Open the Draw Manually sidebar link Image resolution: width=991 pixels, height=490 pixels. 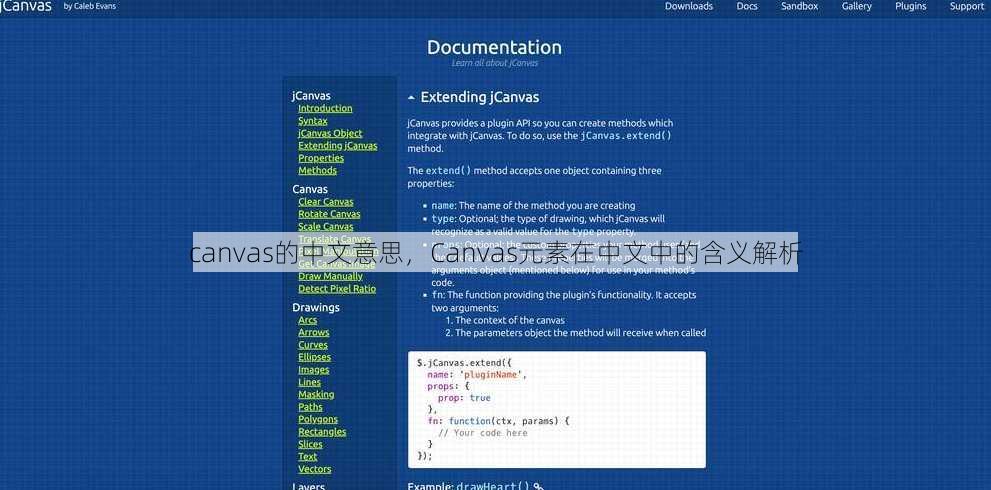click(x=331, y=276)
